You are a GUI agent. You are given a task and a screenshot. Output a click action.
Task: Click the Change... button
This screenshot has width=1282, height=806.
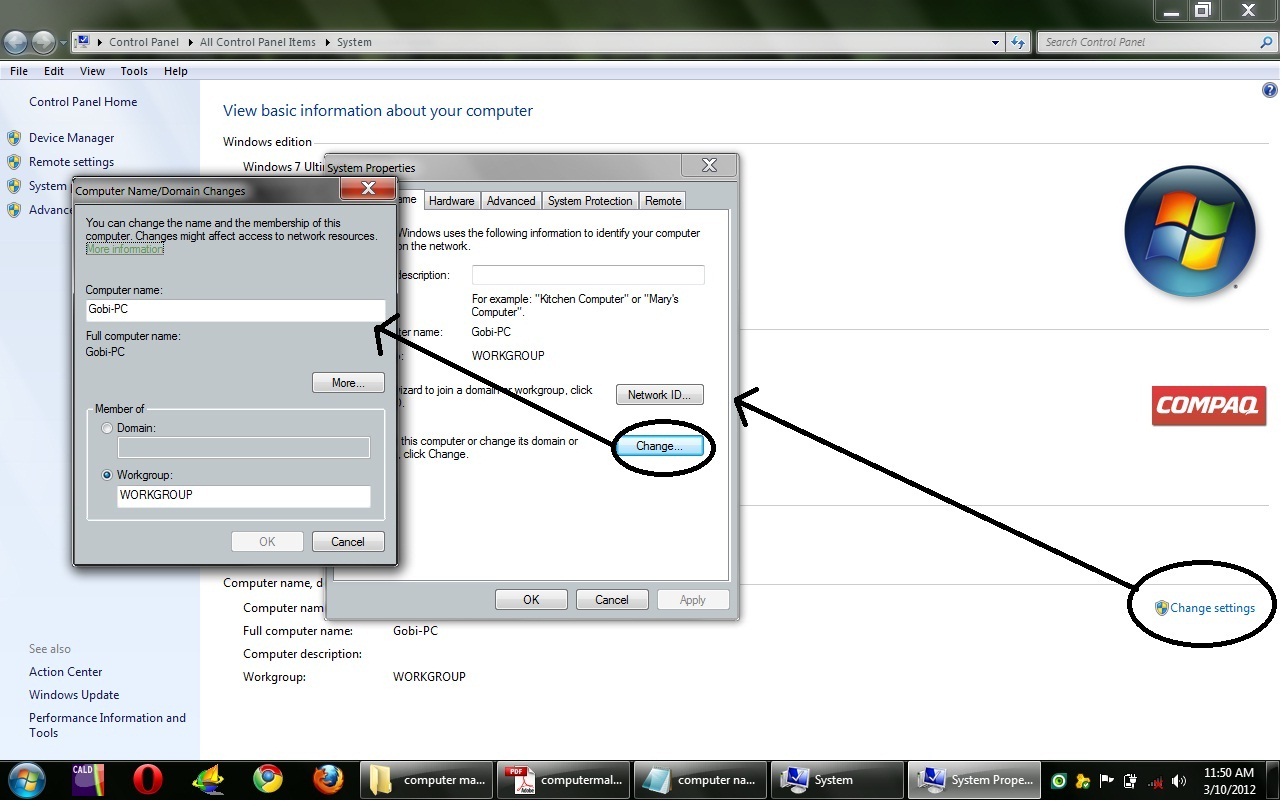click(x=660, y=446)
